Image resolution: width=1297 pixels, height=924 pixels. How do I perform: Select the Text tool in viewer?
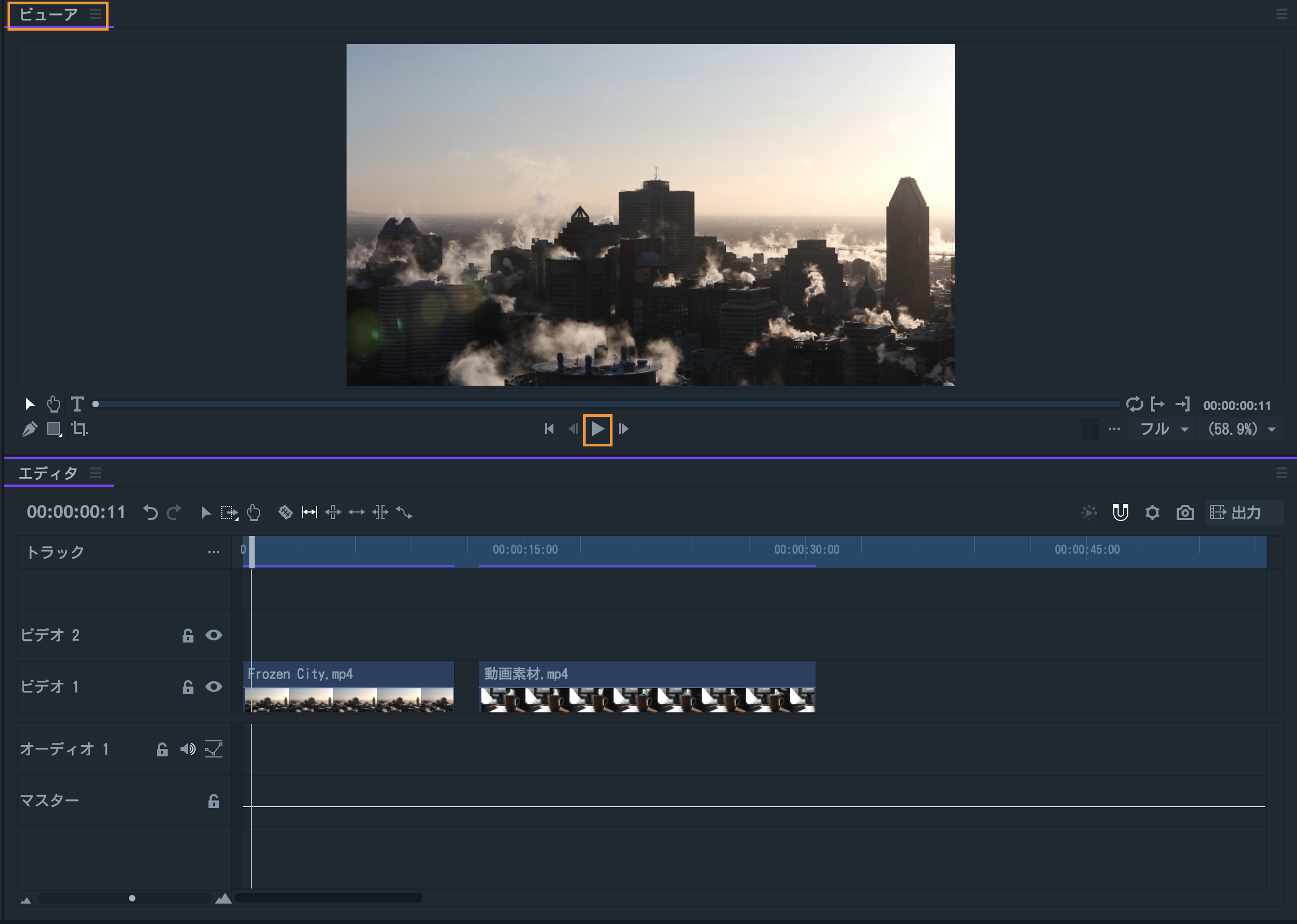pos(77,404)
